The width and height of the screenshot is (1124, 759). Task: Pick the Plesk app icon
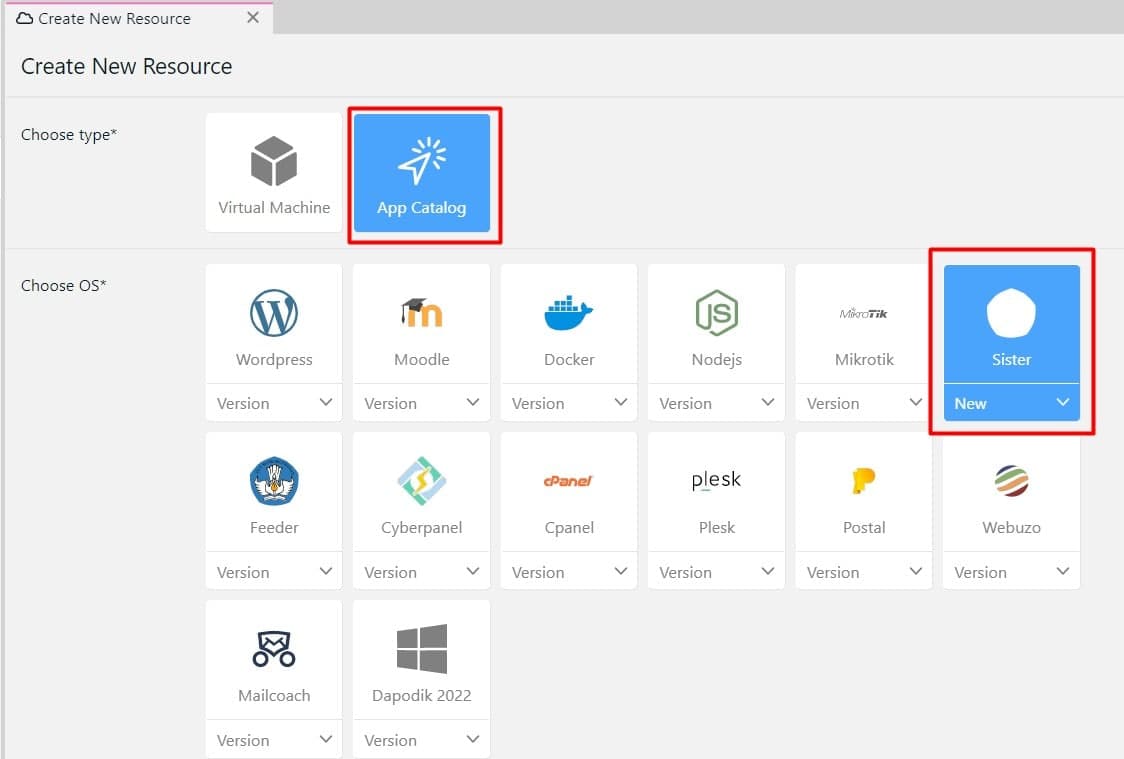(716, 482)
